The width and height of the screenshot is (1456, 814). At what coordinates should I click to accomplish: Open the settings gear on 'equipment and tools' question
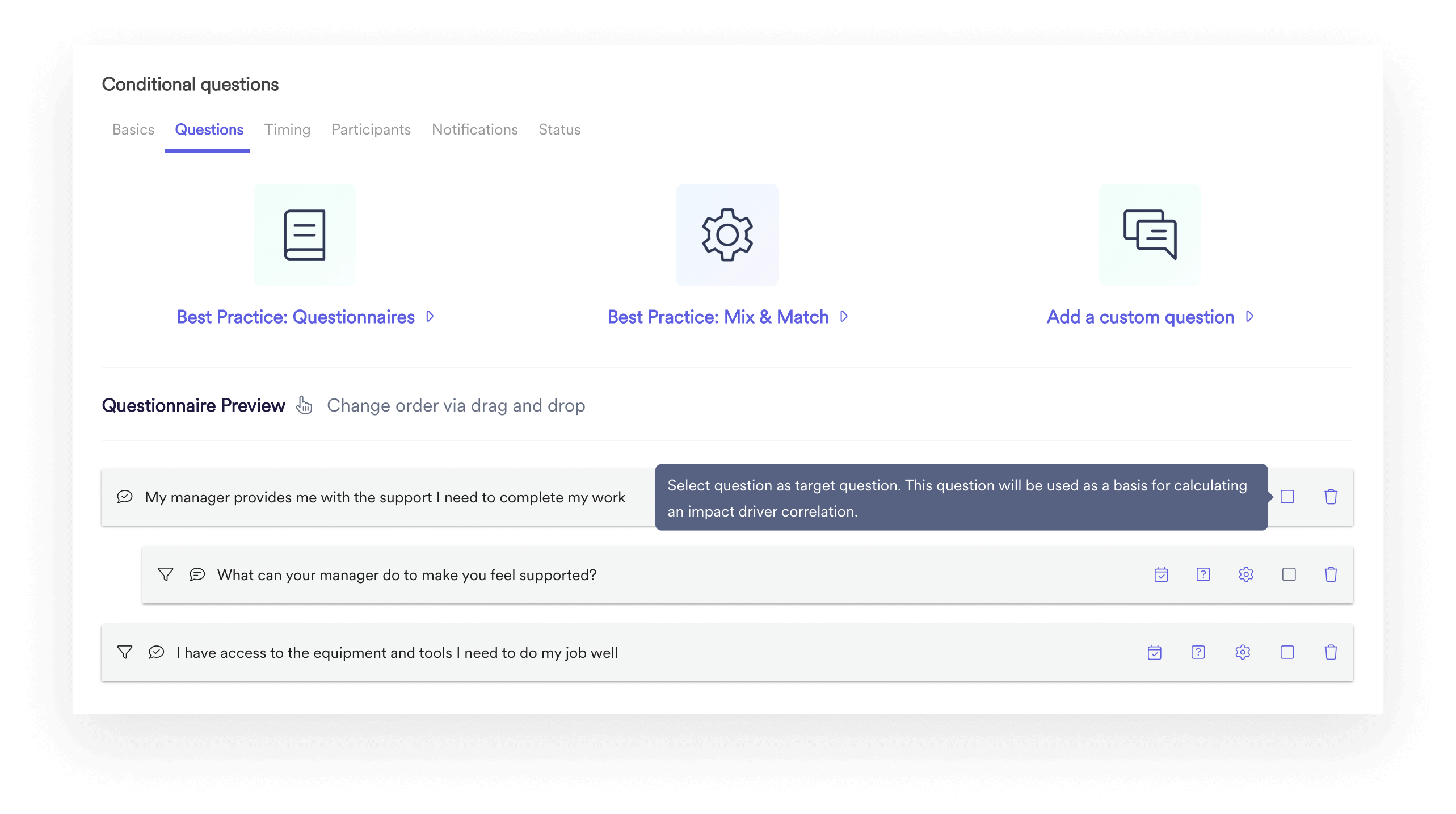[1242, 652]
